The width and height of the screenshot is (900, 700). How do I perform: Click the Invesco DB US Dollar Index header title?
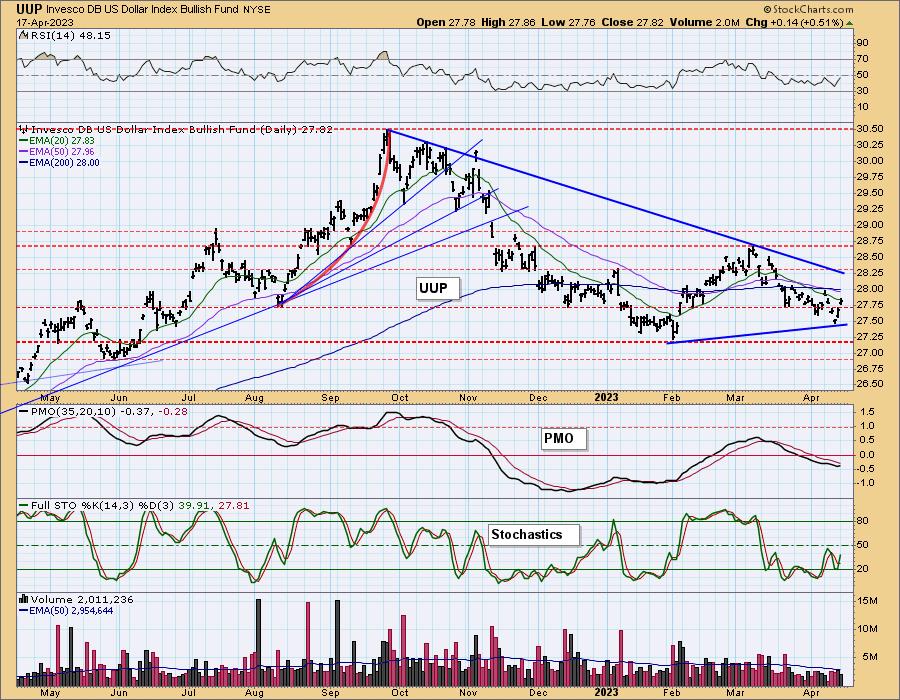(x=143, y=10)
